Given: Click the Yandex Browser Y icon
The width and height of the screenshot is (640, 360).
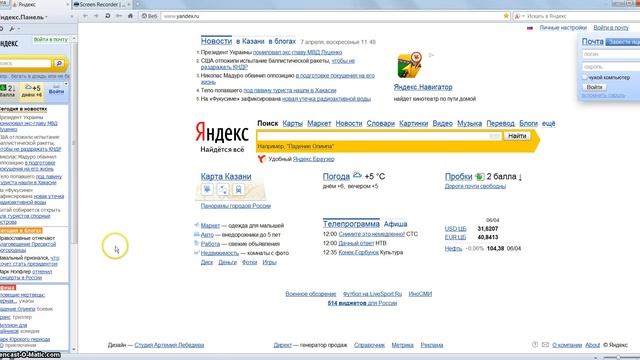Looking at the screenshot, I should click(x=262, y=159).
